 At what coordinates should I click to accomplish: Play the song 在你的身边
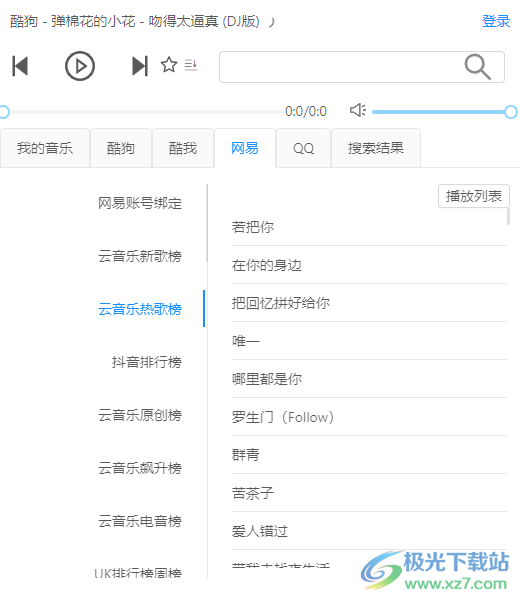369,265
